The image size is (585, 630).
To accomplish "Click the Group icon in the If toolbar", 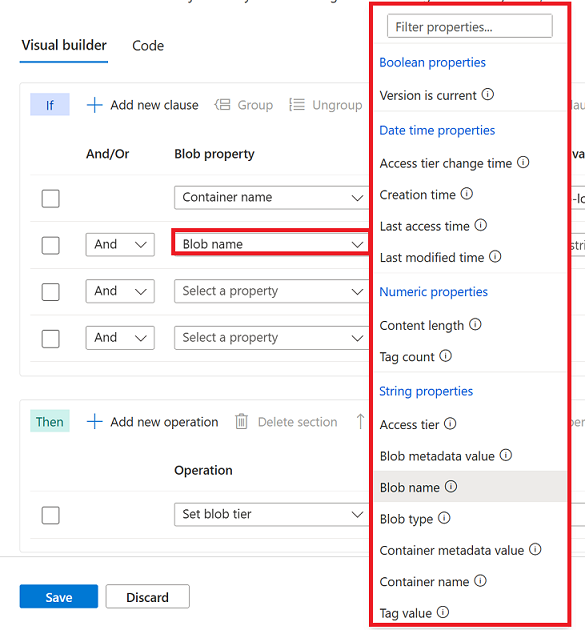I will tap(222, 105).
